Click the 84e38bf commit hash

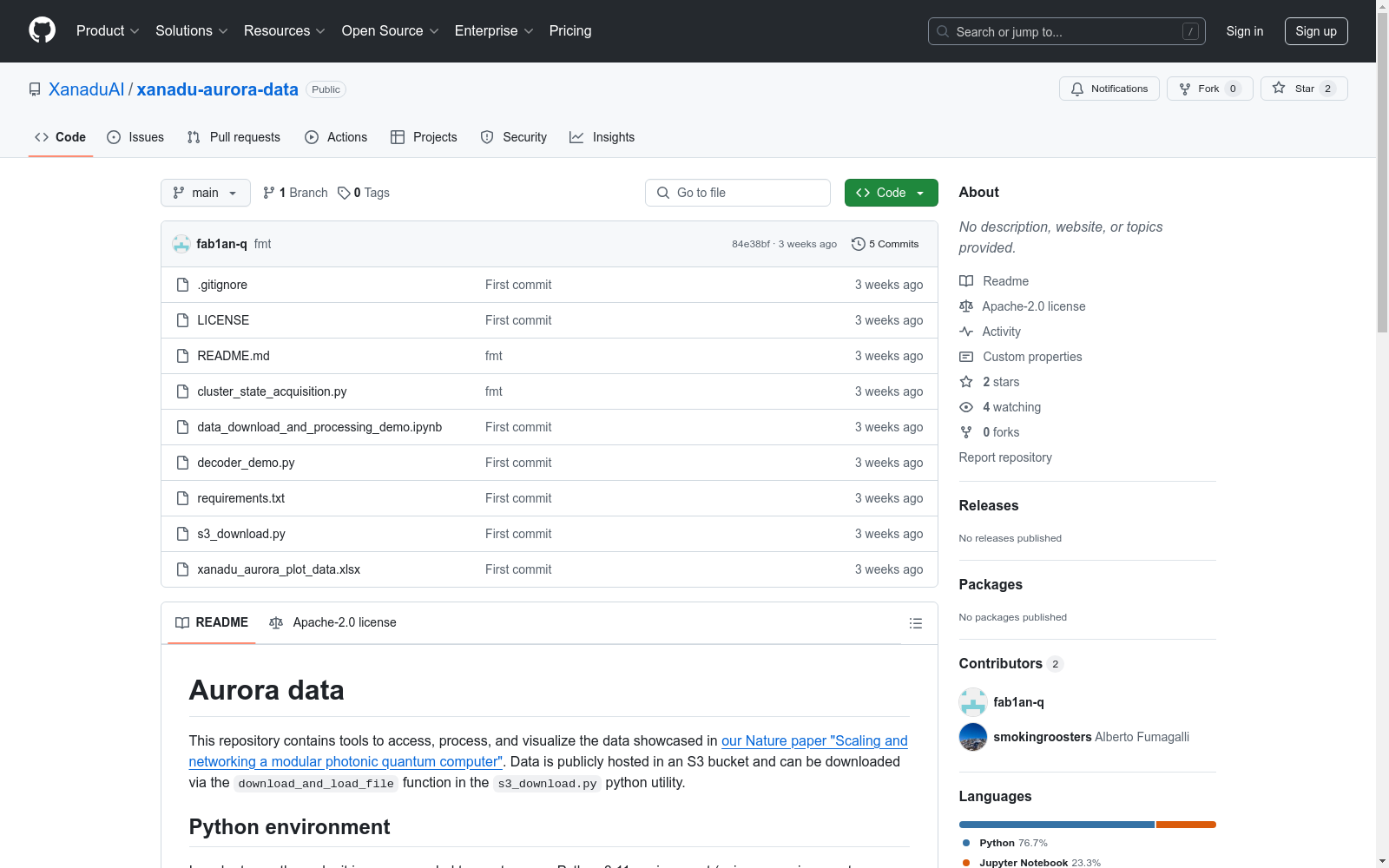[x=751, y=244]
